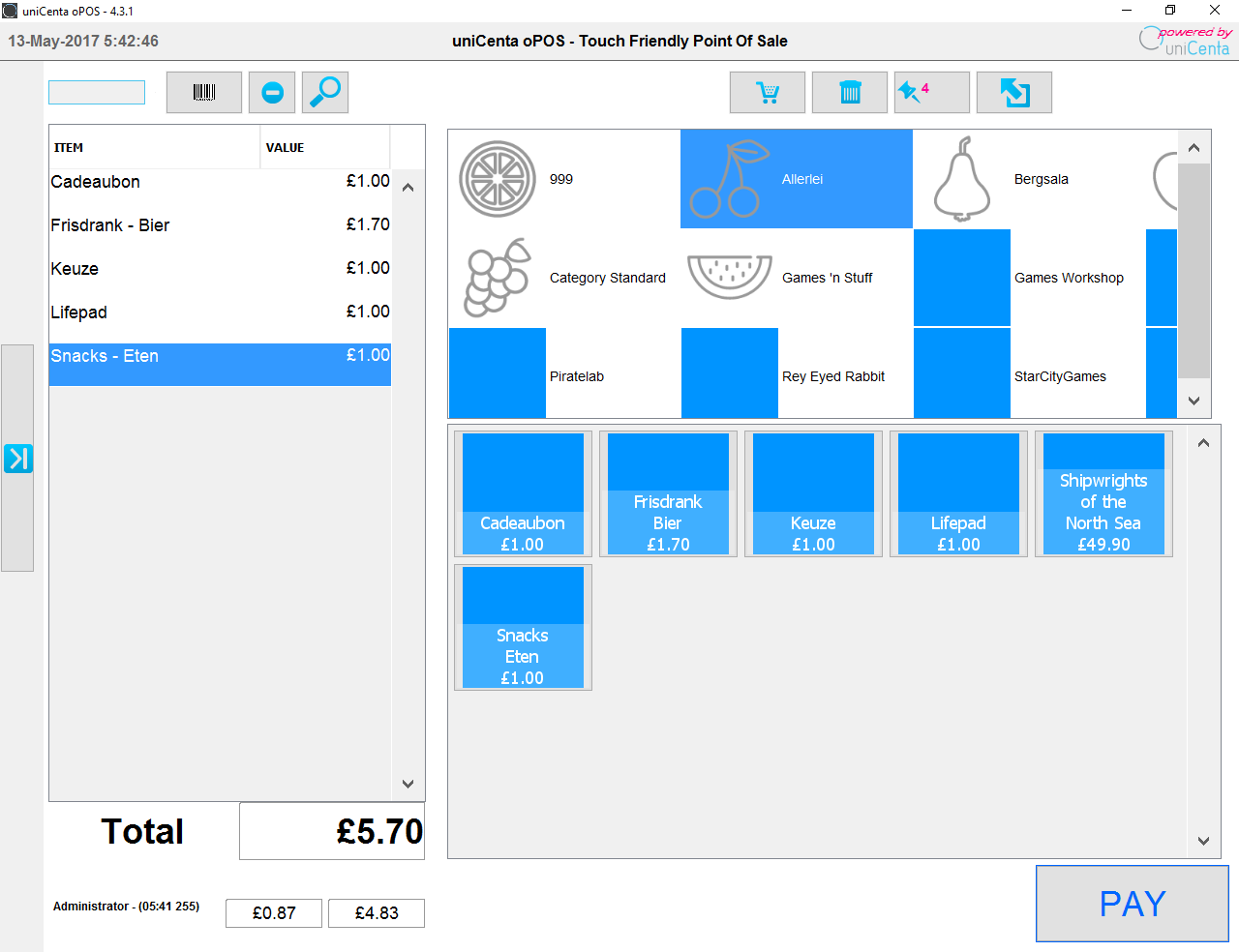Screen dimensions: 1239x952
Task: Add Snacks Eten £1.00 product
Action: click(523, 628)
